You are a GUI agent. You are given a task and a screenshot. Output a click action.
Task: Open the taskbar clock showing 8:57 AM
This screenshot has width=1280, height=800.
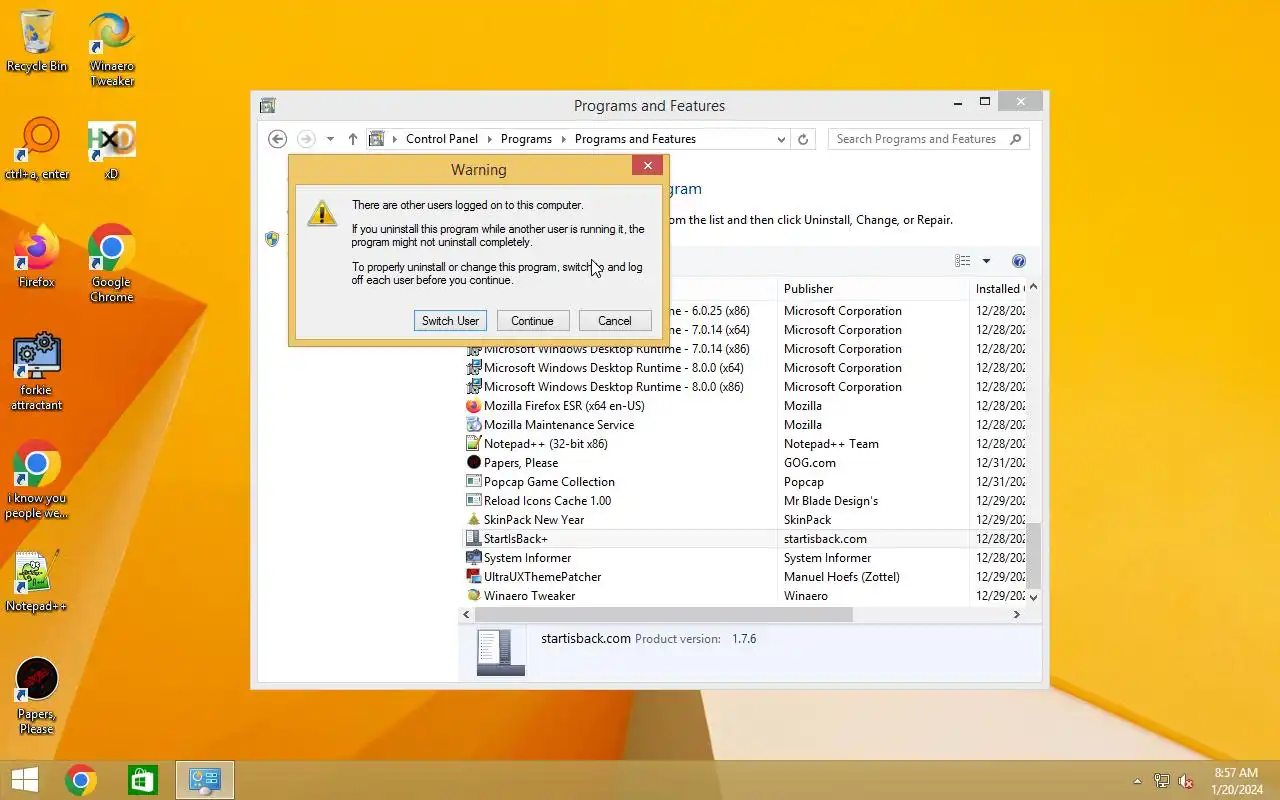(x=1236, y=781)
